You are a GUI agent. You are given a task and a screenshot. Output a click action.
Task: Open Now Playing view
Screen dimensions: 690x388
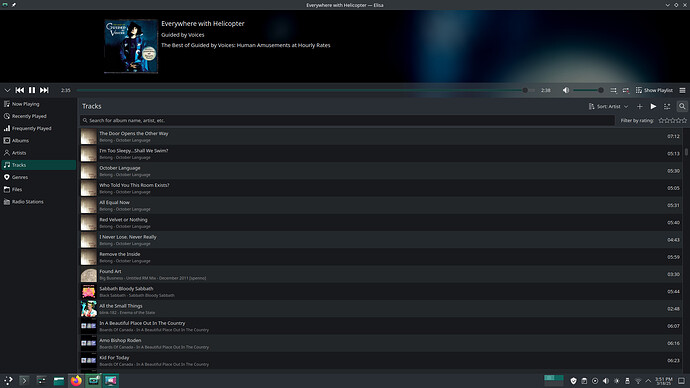pyautogui.click(x=38, y=104)
